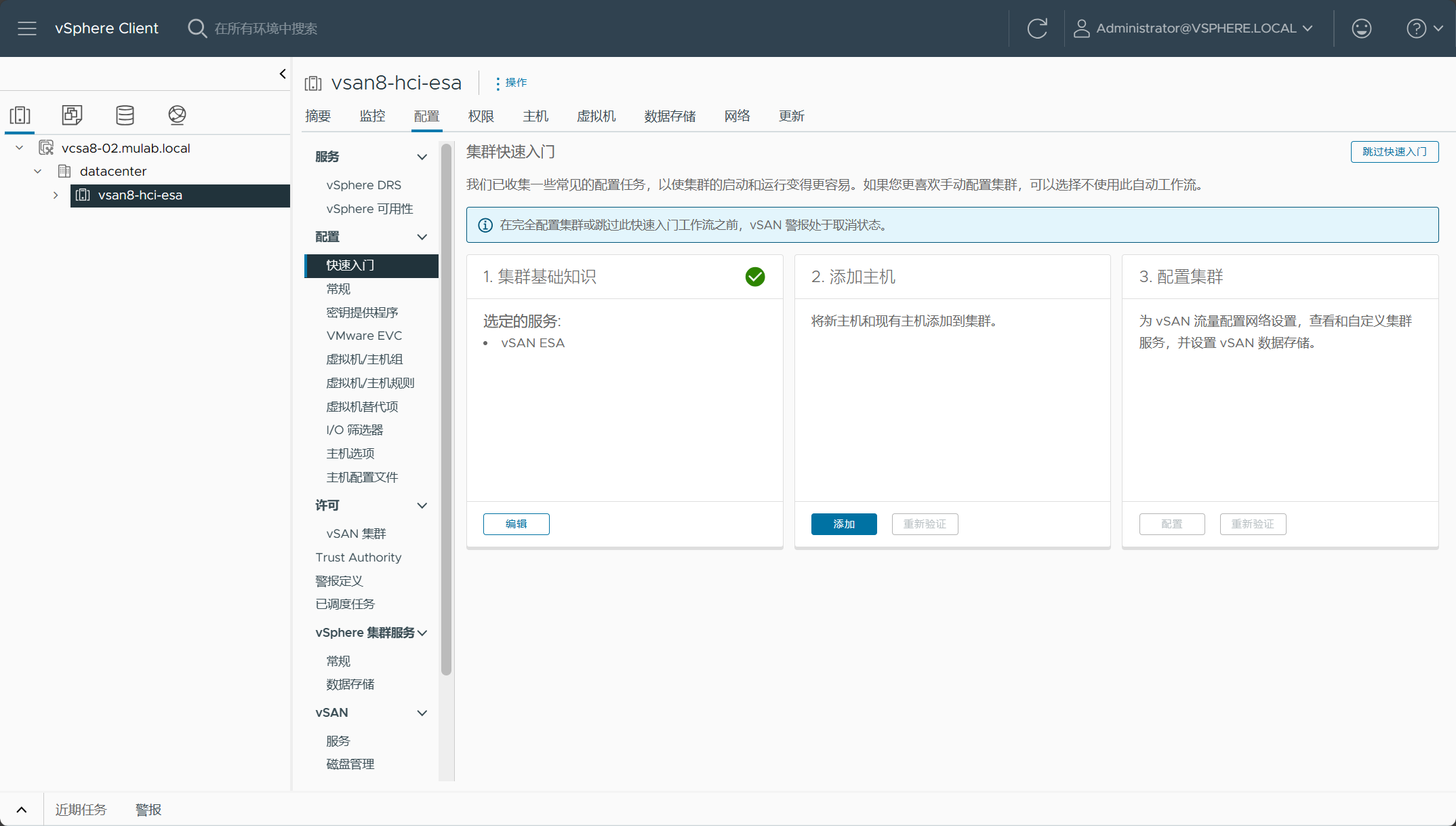Open the hamburger navigation menu
This screenshot has height=826, width=1456.
27,28
